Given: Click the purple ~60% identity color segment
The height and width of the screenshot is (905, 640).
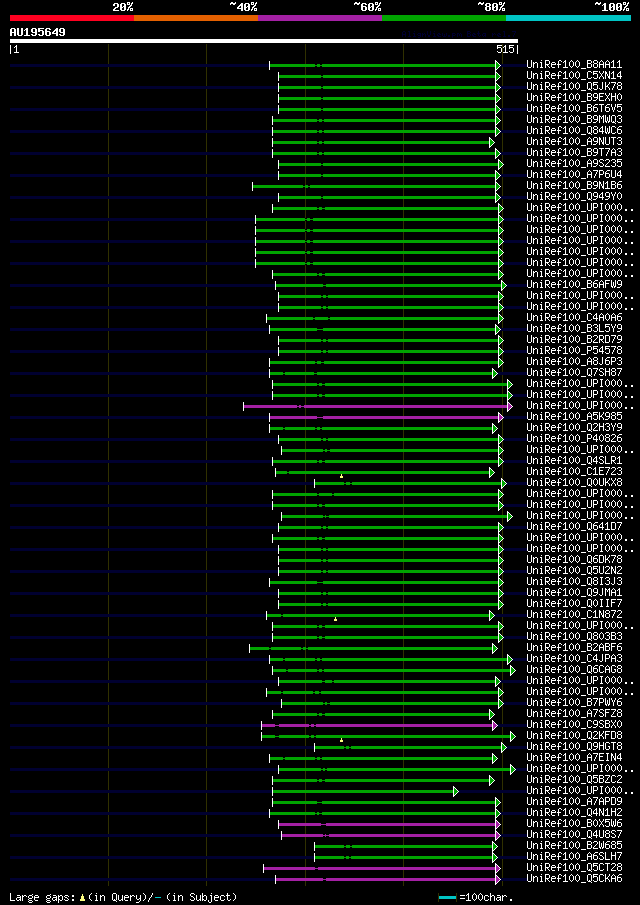Looking at the screenshot, I should 320,18.
